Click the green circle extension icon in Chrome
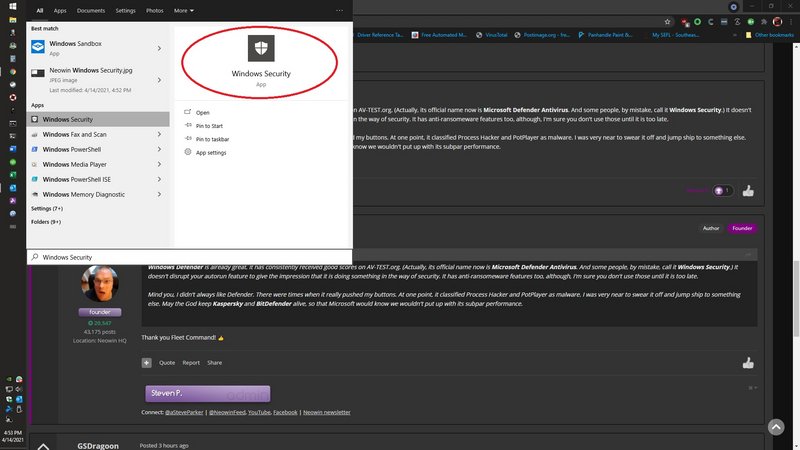 click(x=697, y=22)
